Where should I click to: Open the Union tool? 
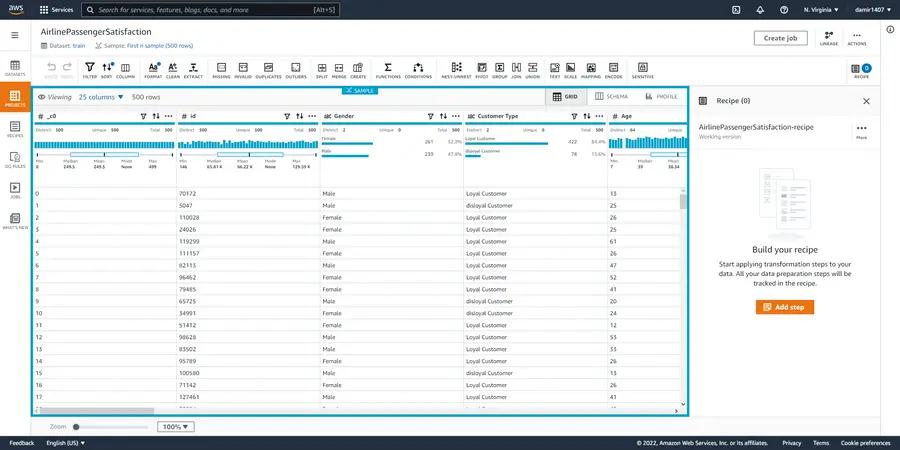point(533,70)
